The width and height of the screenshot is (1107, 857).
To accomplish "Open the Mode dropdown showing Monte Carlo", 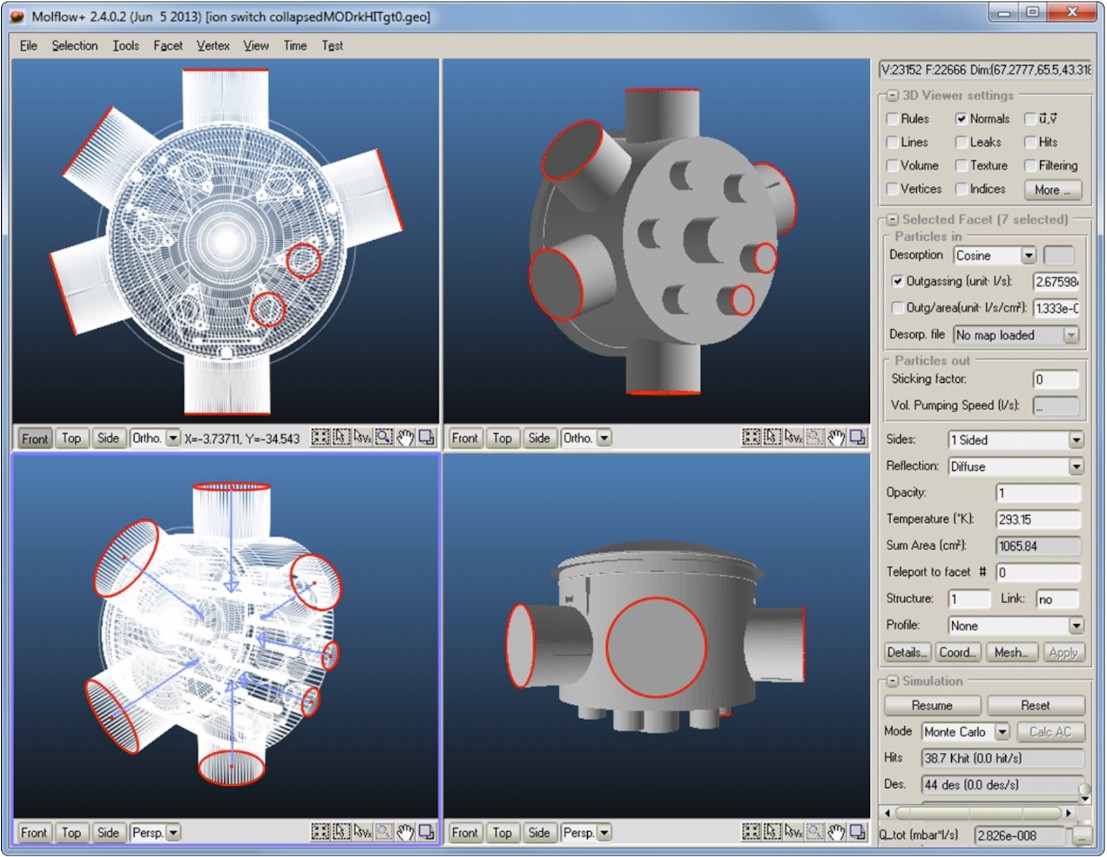I will [x=1002, y=732].
